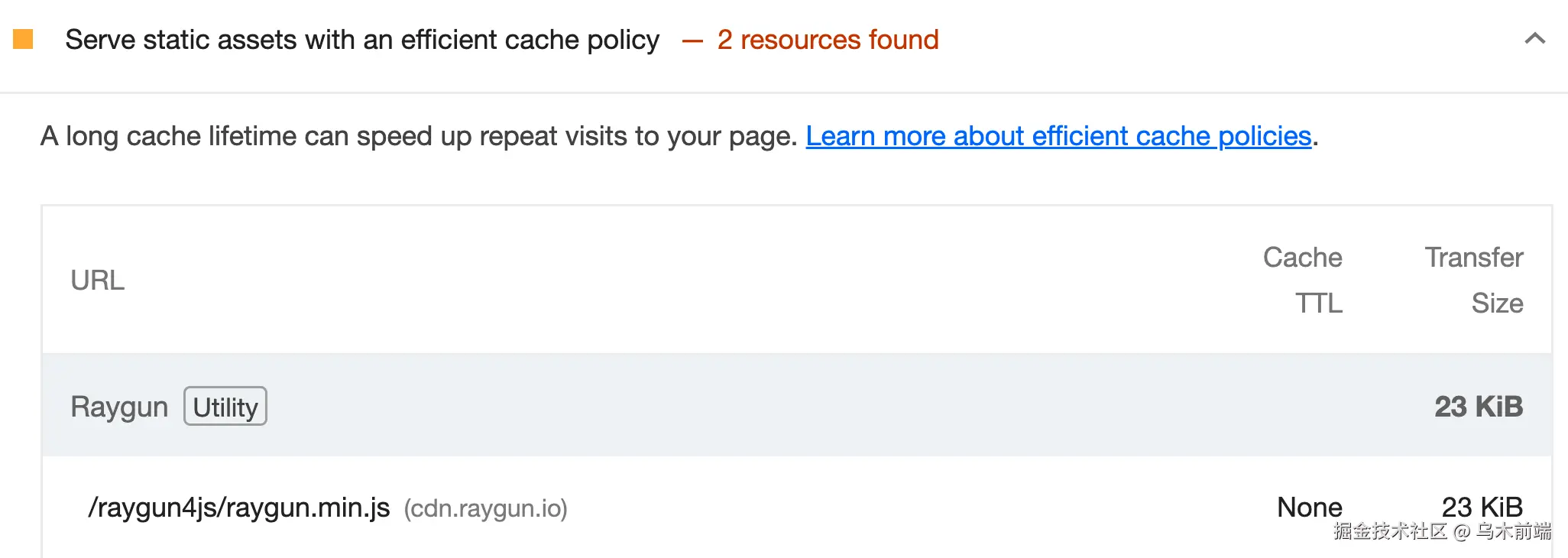Image resolution: width=1568 pixels, height=558 pixels.
Task: Click the 掘金技术社区 watermark text
Action: click(x=1390, y=531)
